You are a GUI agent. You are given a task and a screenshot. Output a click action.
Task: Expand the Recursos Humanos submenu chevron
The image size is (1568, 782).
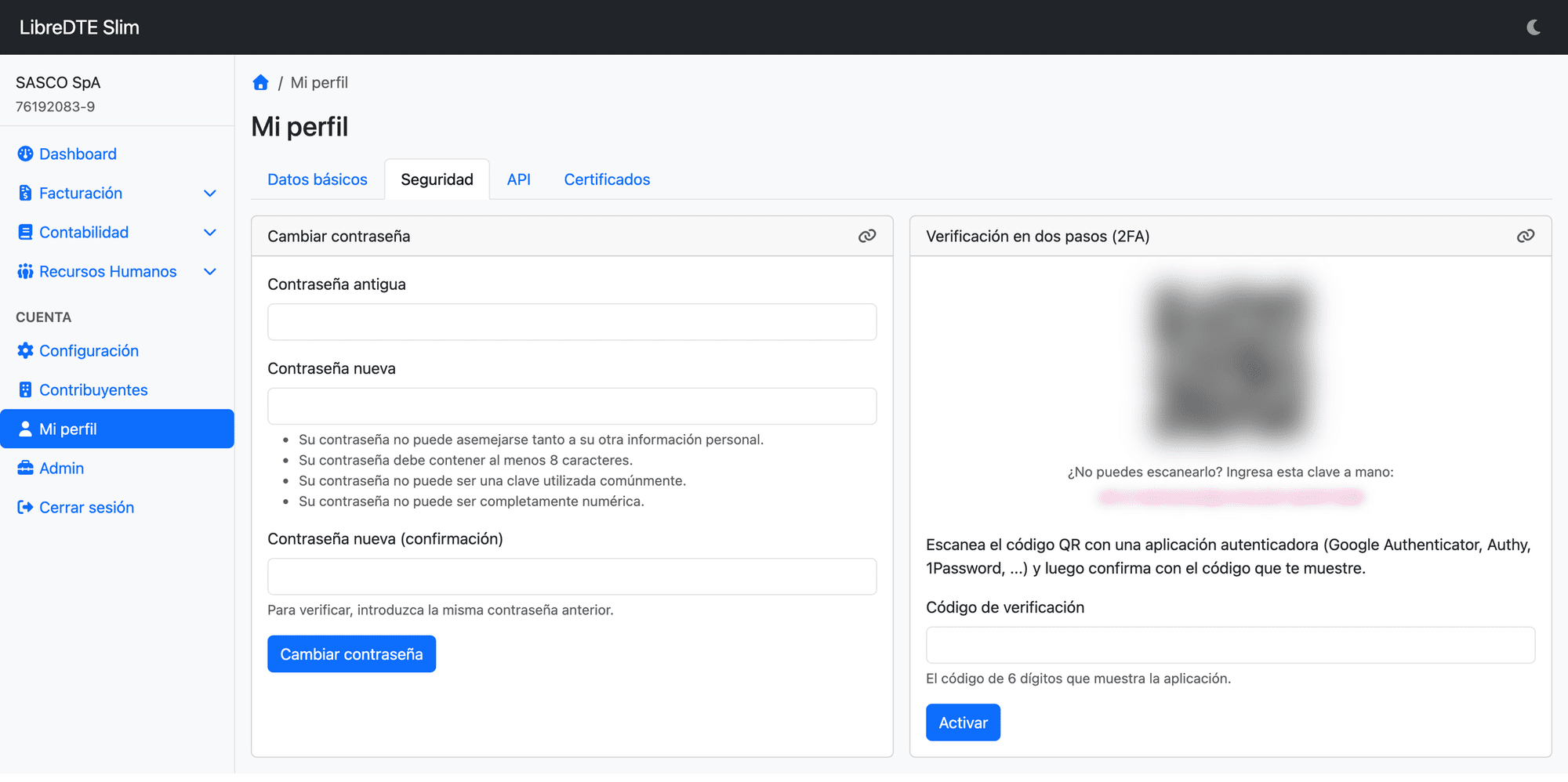coord(209,271)
